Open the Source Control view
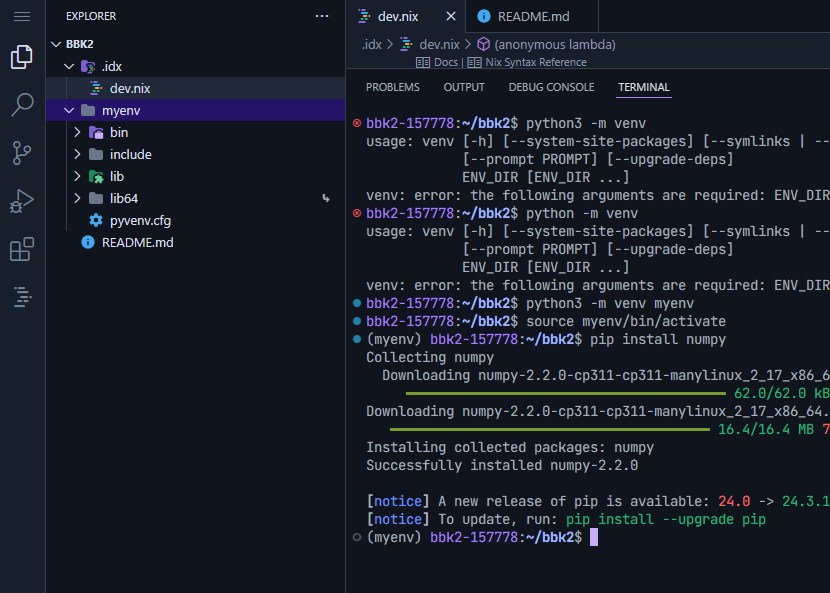Screen dimensions: 830x593 22,153
